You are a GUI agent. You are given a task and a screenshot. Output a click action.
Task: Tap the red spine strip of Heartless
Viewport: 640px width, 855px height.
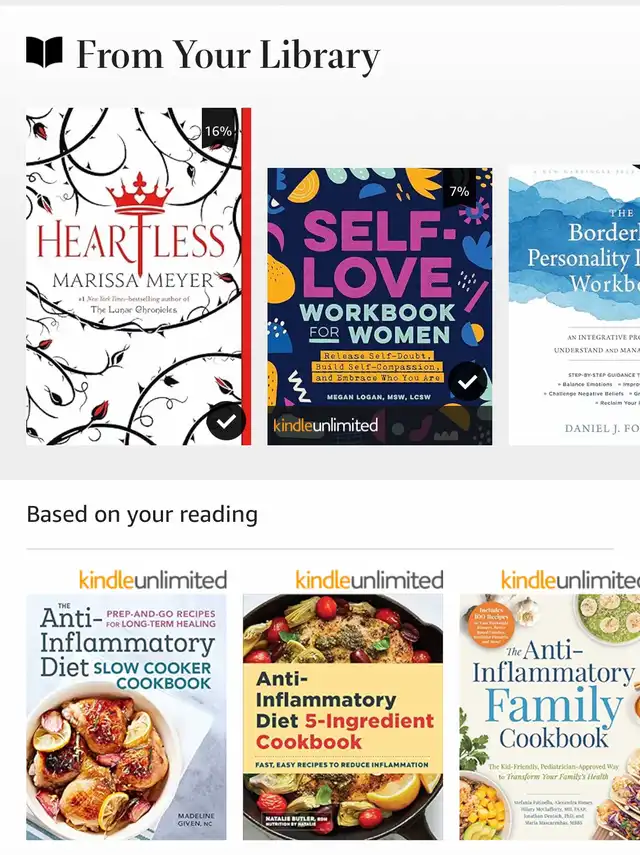[x=246, y=276]
